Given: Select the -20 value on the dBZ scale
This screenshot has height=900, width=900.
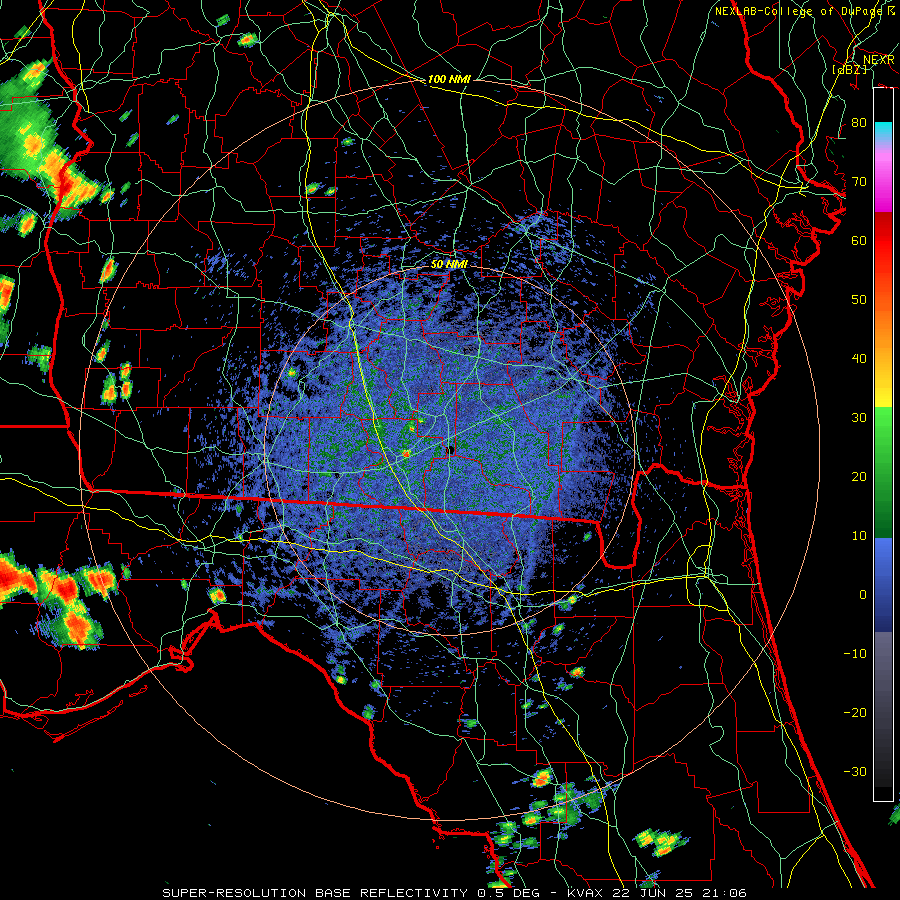Looking at the screenshot, I should click(x=855, y=712).
